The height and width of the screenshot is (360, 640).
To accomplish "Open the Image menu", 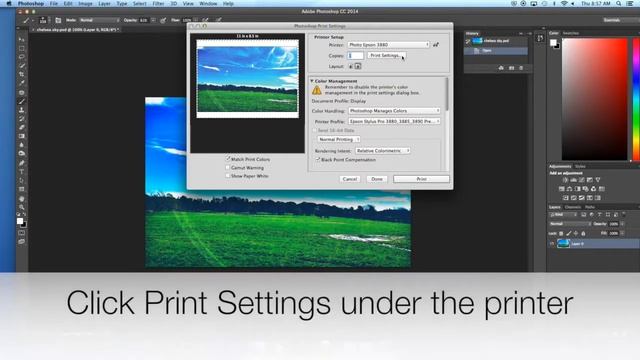I will (85, 3).
